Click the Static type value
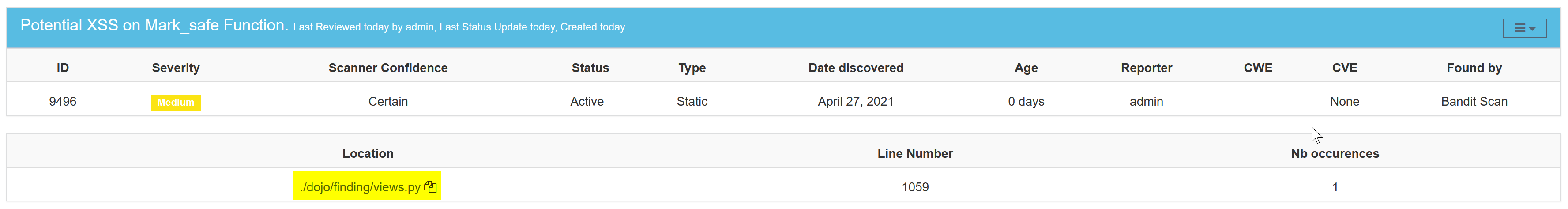The width and height of the screenshot is (1568, 209). click(692, 101)
